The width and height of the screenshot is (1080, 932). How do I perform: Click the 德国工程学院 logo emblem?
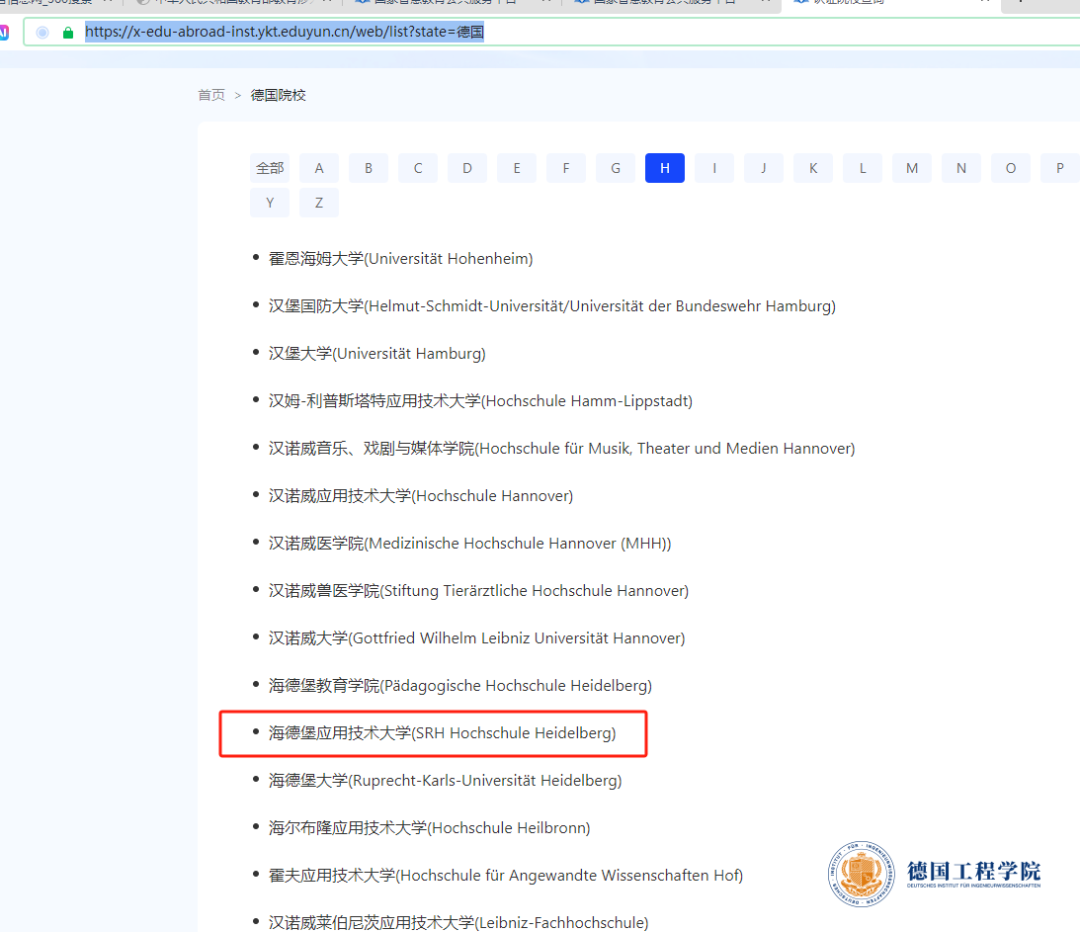[x=861, y=873]
